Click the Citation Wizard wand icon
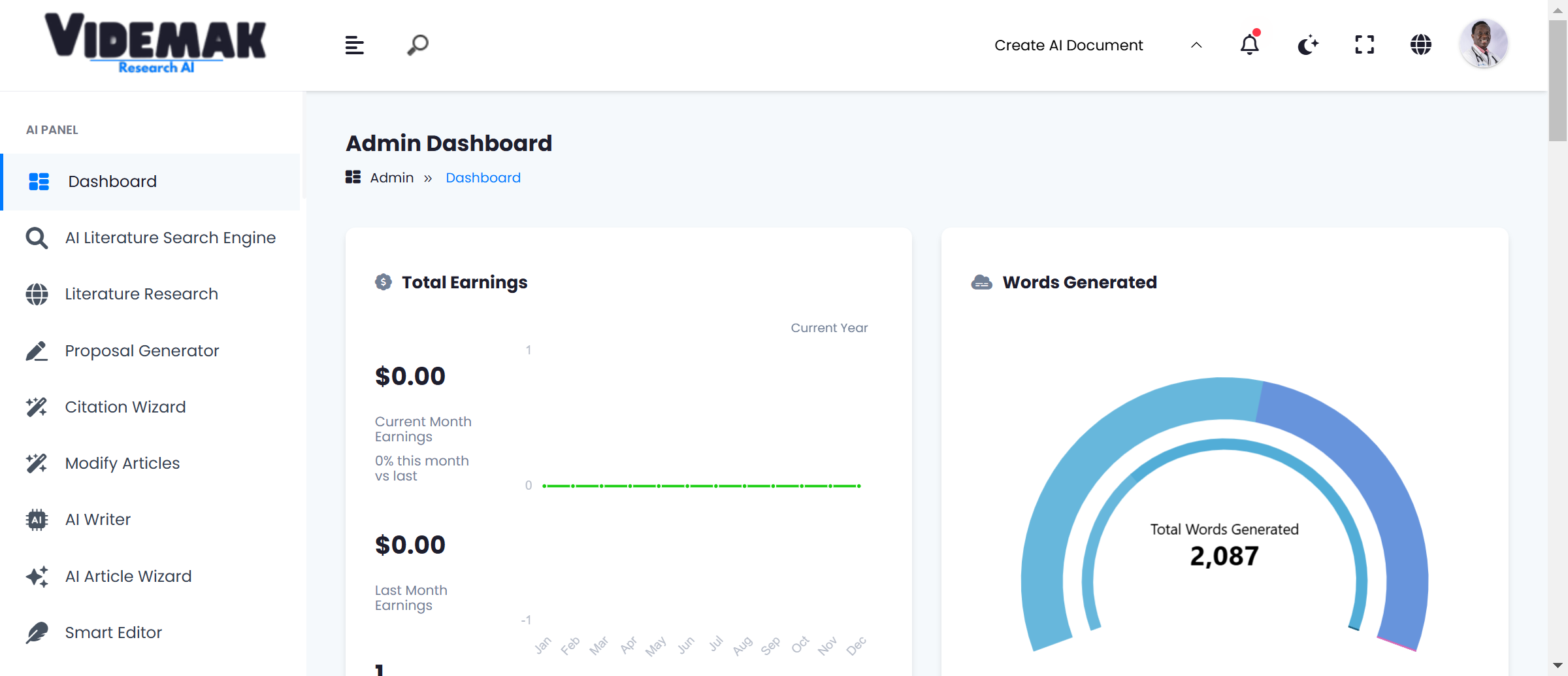The height and width of the screenshot is (676, 1568). click(x=37, y=407)
